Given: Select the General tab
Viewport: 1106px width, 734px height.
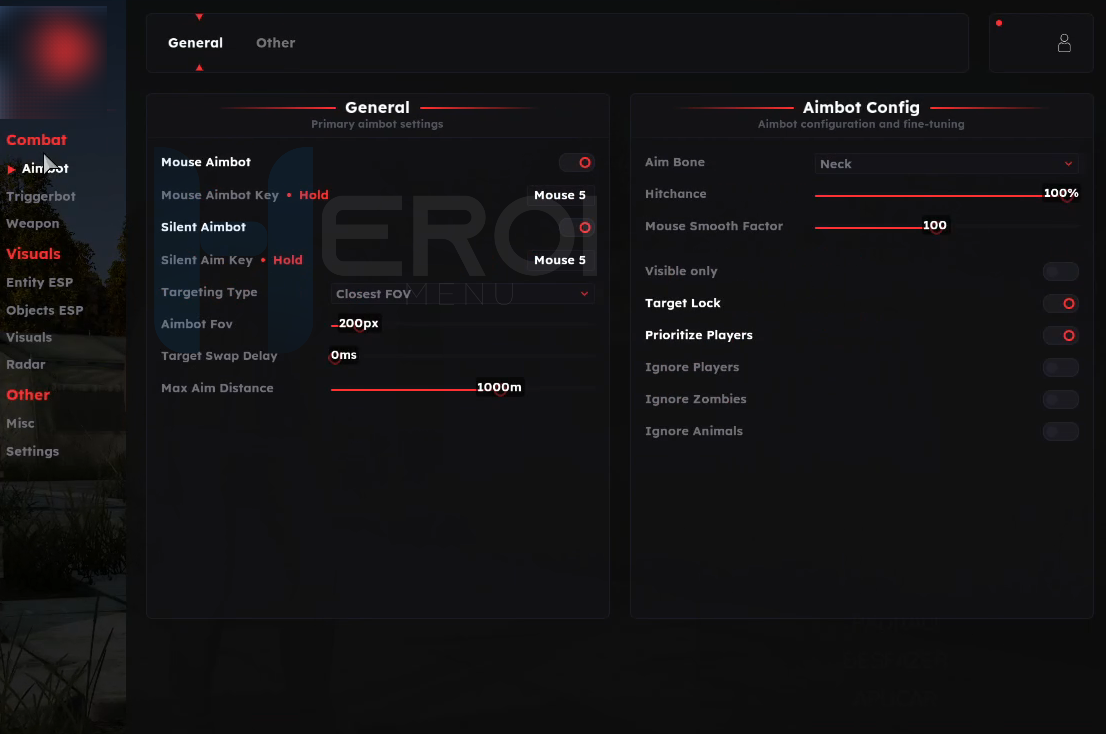Looking at the screenshot, I should pyautogui.click(x=195, y=43).
